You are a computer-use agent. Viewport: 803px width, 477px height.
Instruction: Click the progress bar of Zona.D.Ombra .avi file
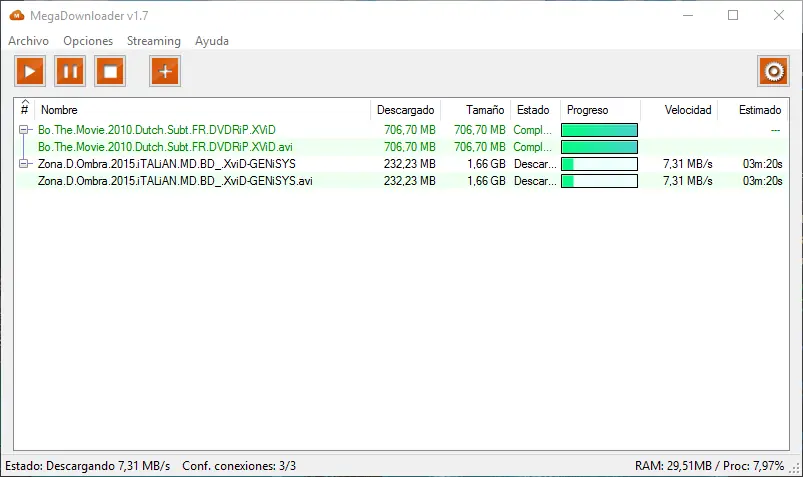point(599,181)
